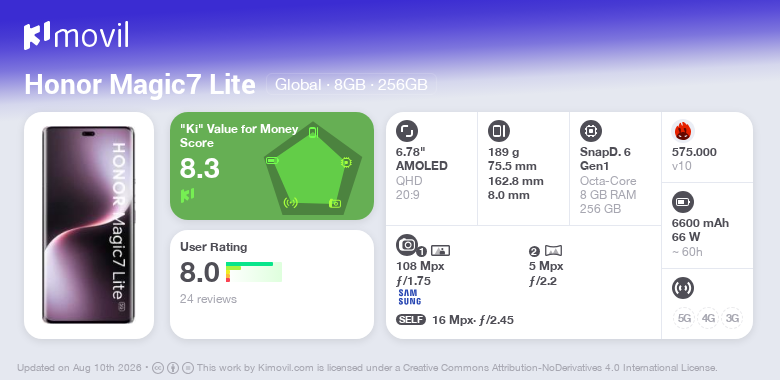Click the SELF selfie camera badge
The height and width of the screenshot is (380, 780).
pos(411,319)
